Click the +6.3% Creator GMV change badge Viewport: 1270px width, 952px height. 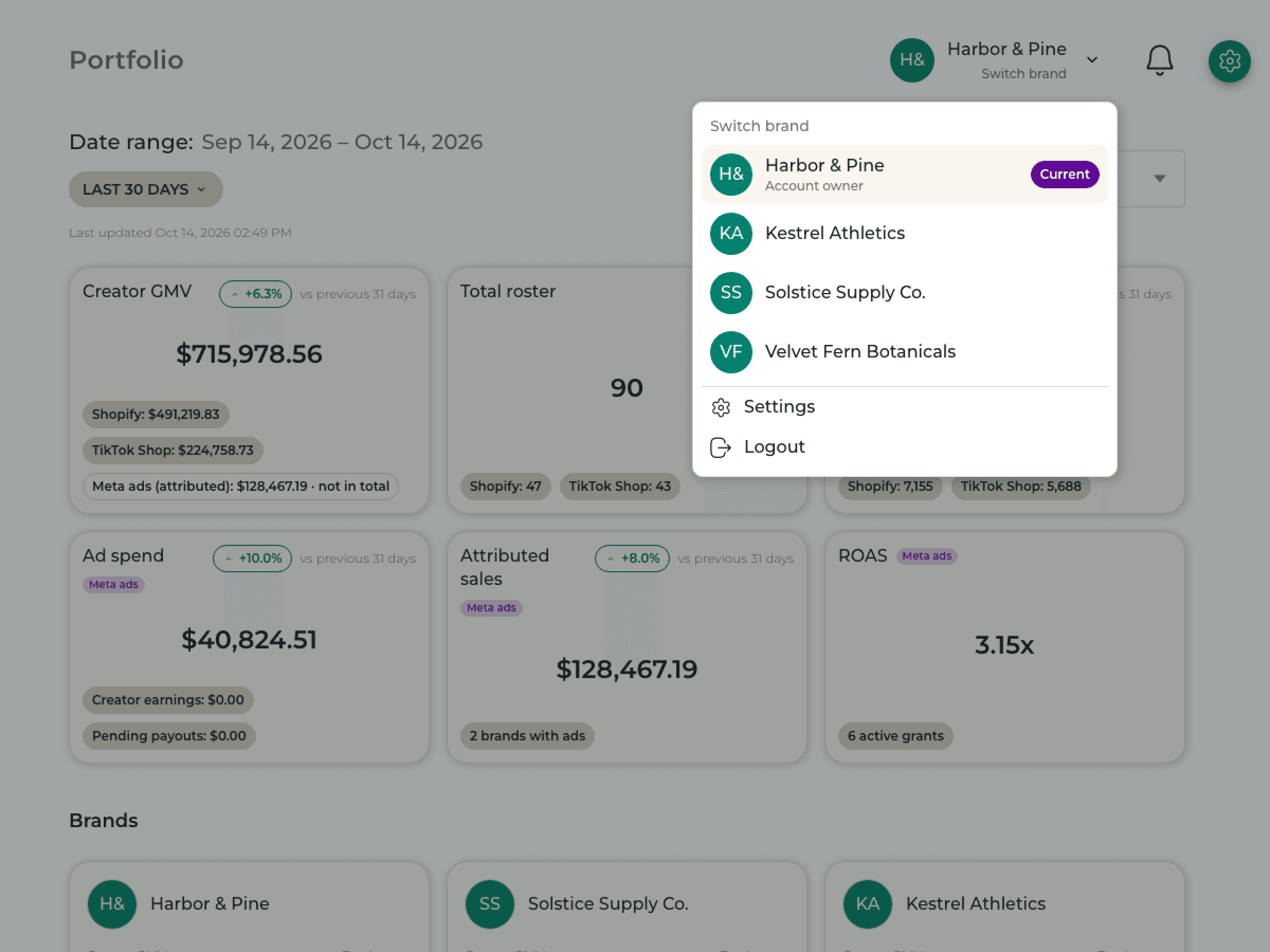tap(256, 294)
